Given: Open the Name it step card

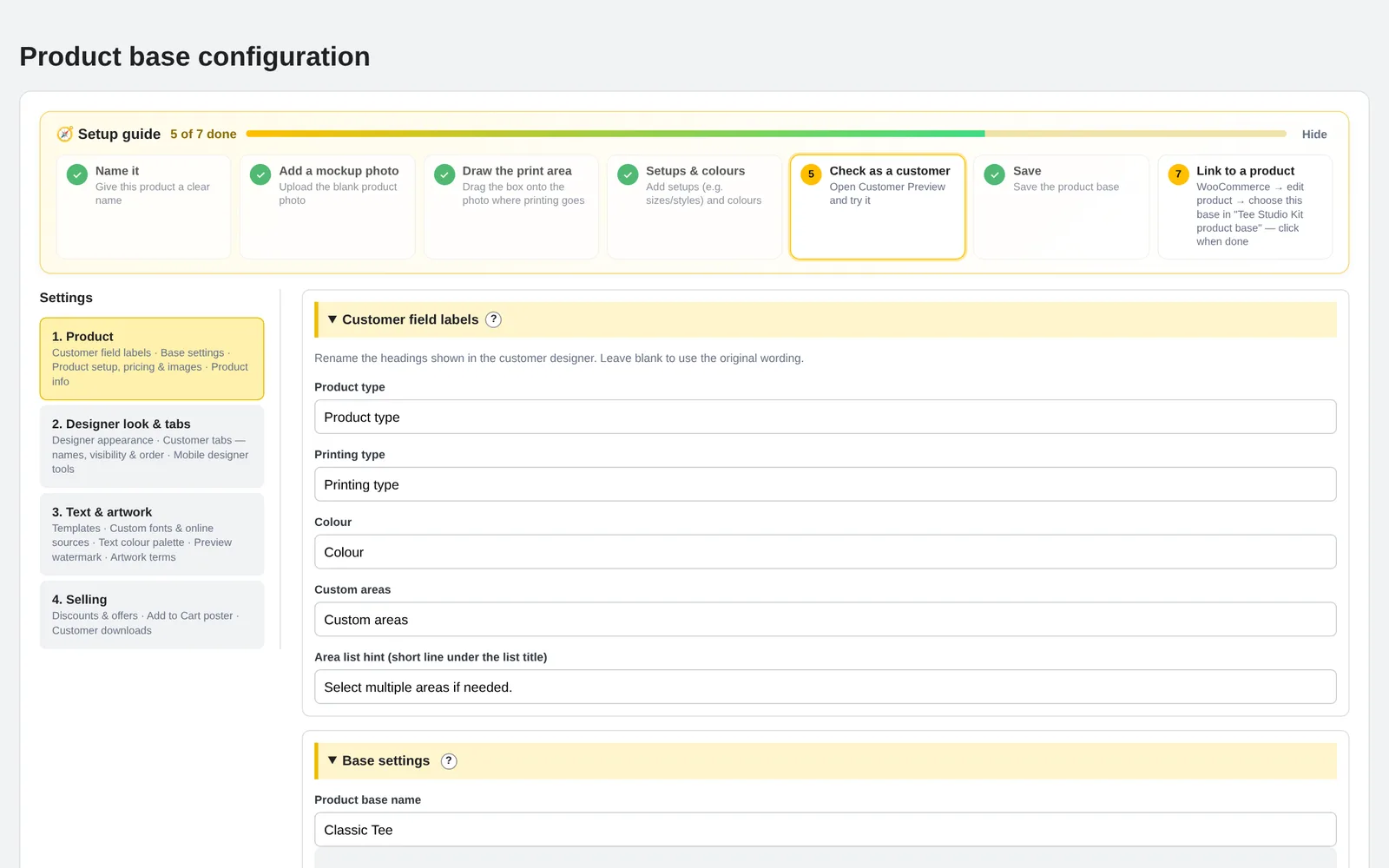Looking at the screenshot, I should click(144, 207).
